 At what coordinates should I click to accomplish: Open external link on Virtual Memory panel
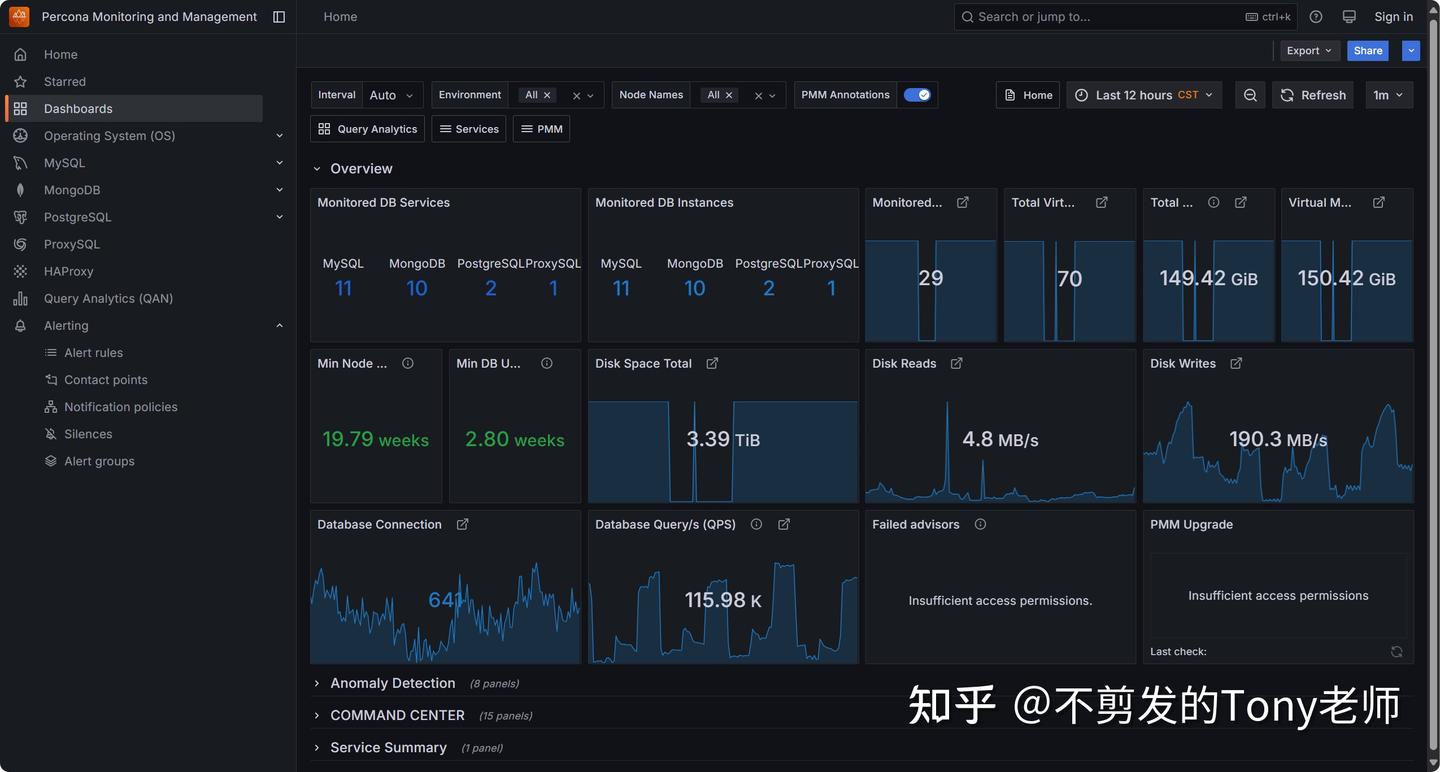coord(1379,202)
